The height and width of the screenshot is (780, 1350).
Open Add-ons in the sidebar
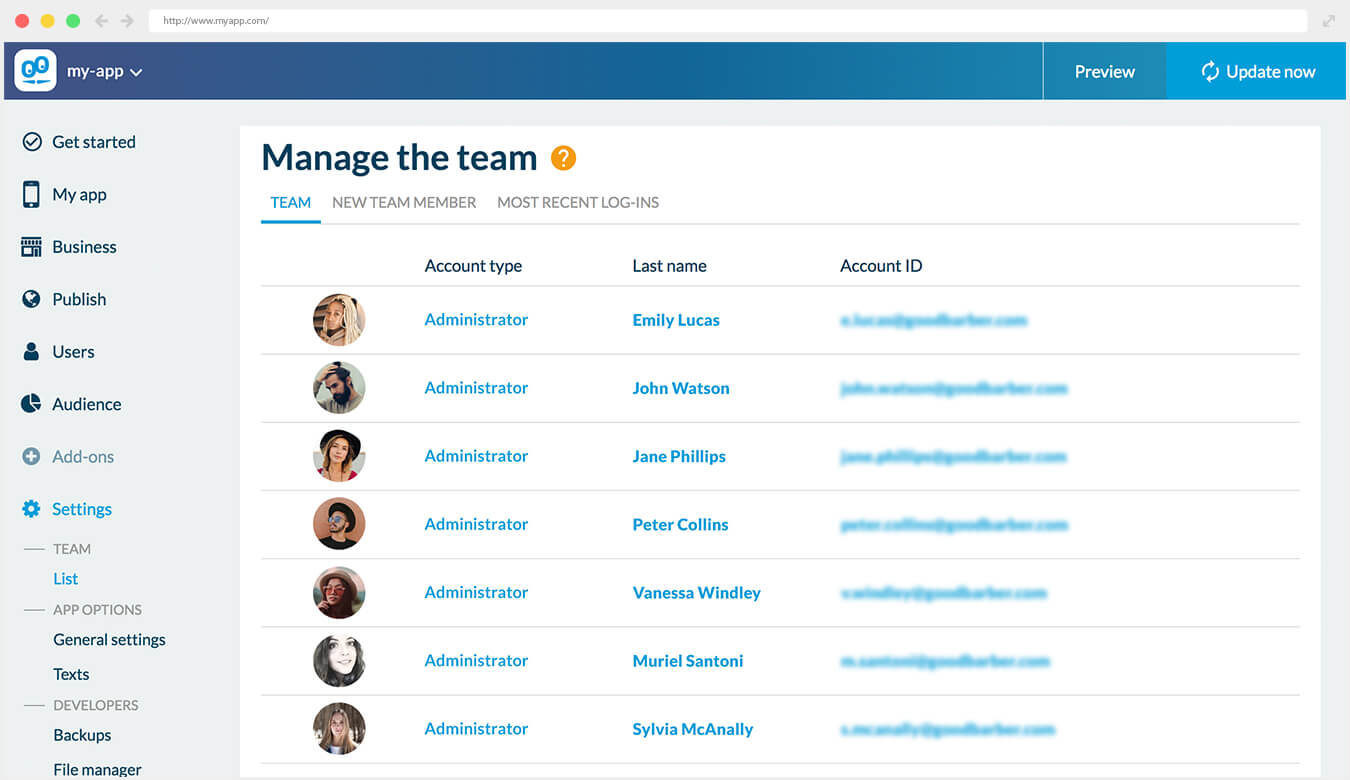tap(83, 457)
